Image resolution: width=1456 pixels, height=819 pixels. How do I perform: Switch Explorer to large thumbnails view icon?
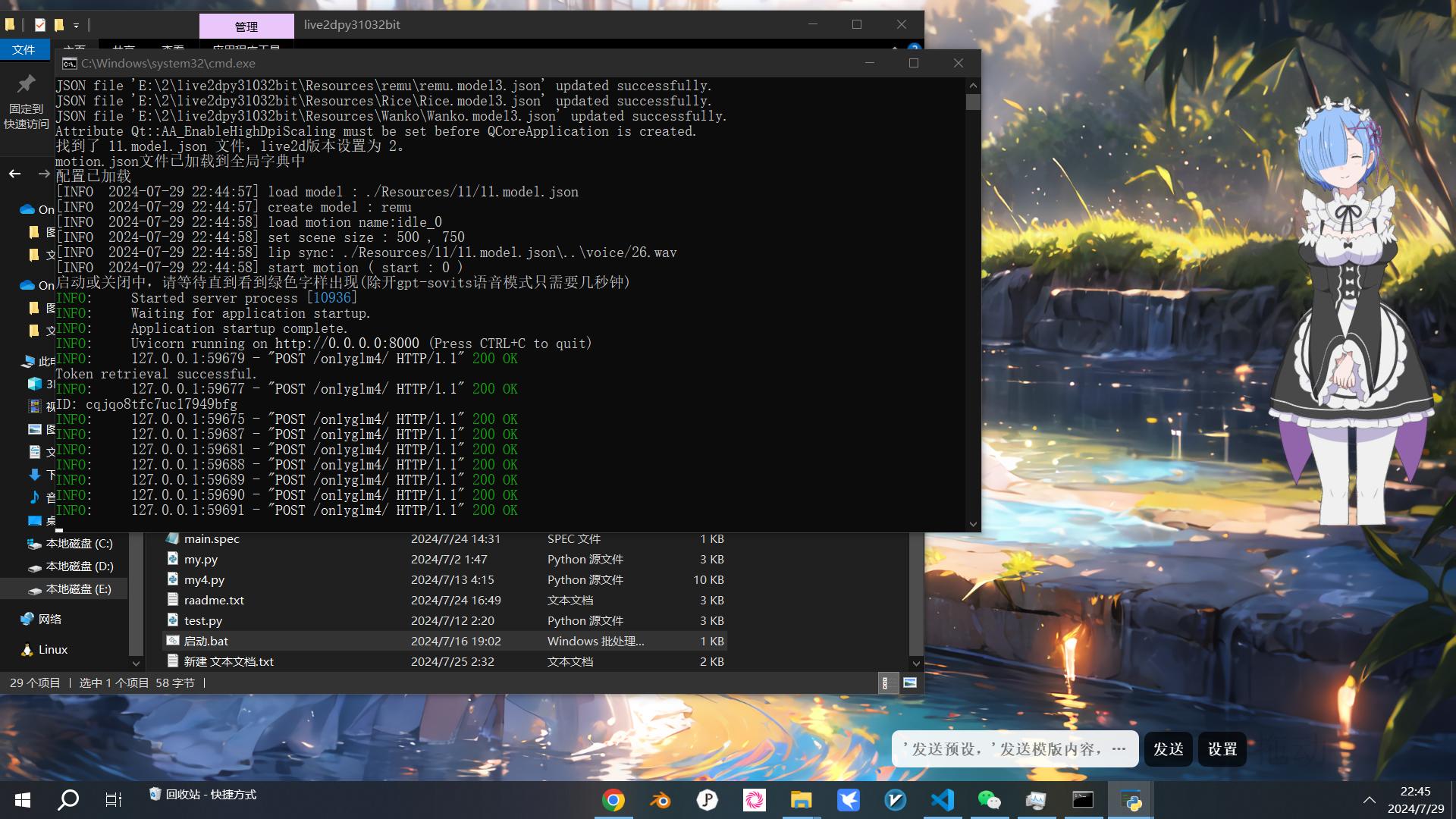pos(910,683)
